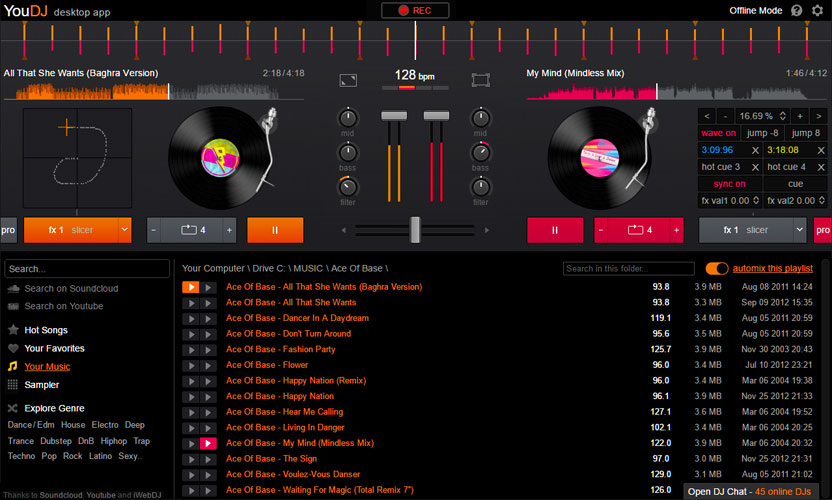Load Flower on right deck play icon
The width and height of the screenshot is (832, 500).
click(x=208, y=365)
